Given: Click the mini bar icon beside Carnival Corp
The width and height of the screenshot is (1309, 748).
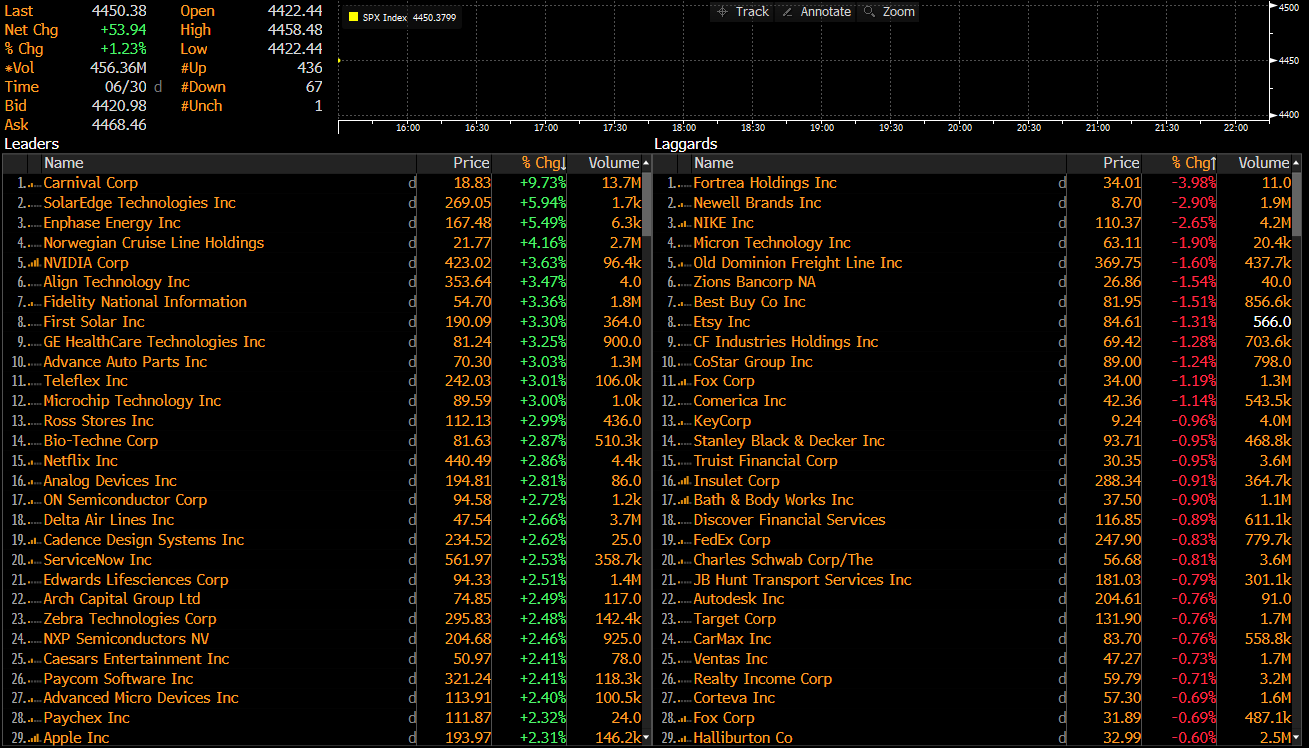Looking at the screenshot, I should pos(36,184).
